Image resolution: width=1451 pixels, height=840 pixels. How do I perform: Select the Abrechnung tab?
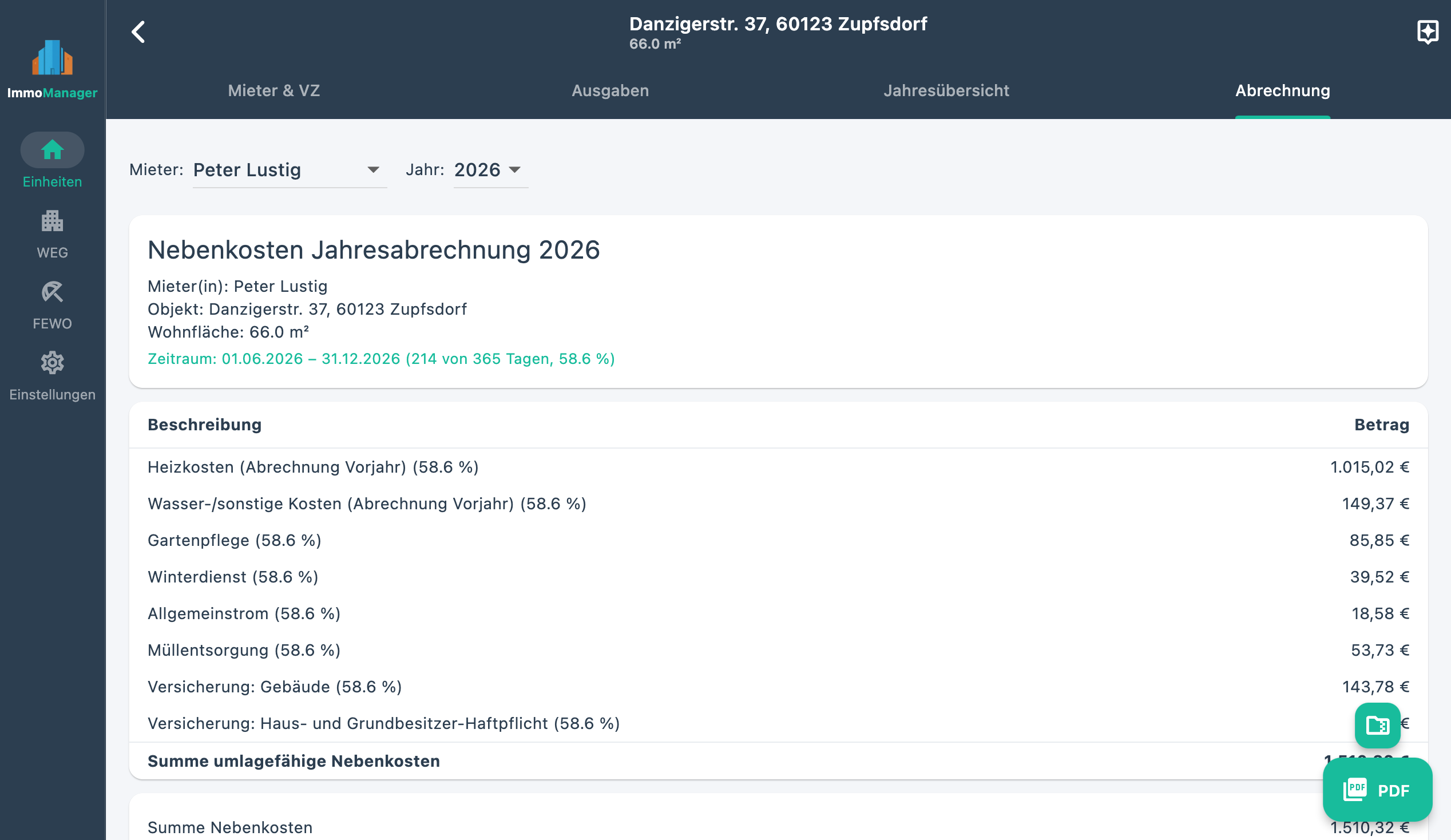click(x=1283, y=91)
